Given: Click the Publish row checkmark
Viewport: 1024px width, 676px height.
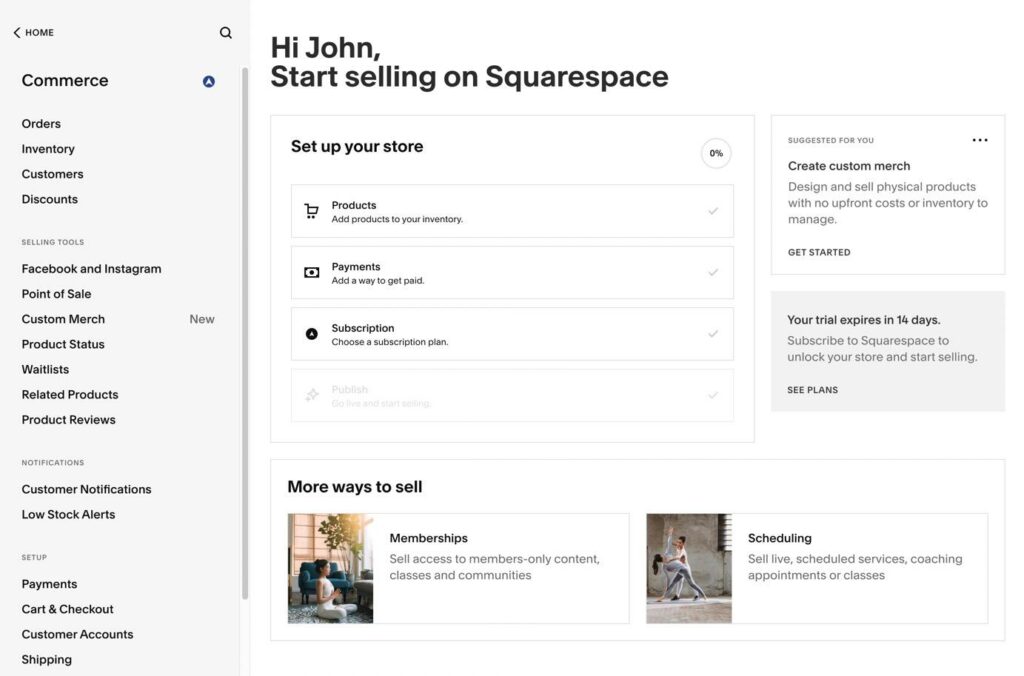Looking at the screenshot, I should [713, 395].
